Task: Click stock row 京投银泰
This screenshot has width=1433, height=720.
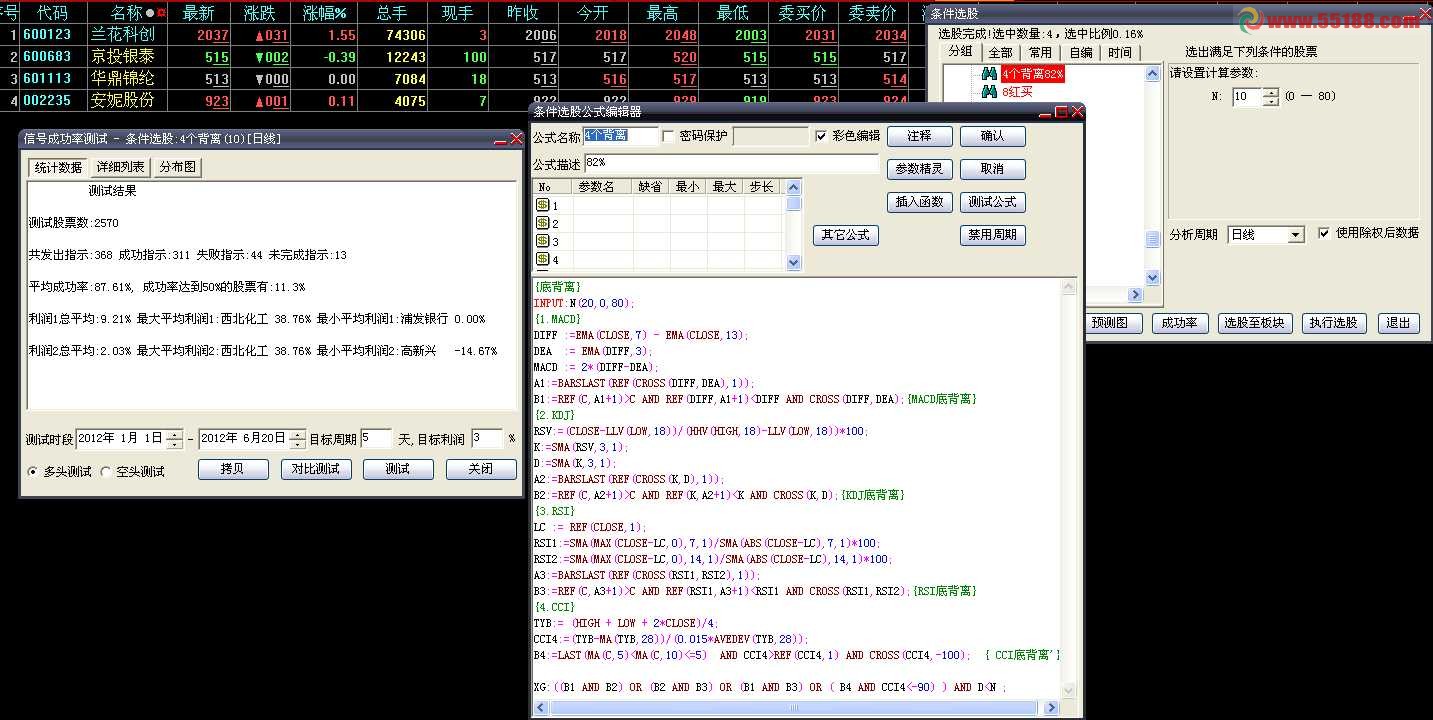Action: [x=461, y=57]
